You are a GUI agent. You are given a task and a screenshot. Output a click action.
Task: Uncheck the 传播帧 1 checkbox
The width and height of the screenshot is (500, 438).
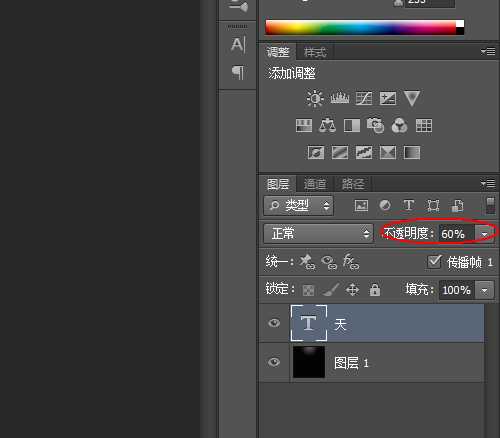[x=434, y=262]
